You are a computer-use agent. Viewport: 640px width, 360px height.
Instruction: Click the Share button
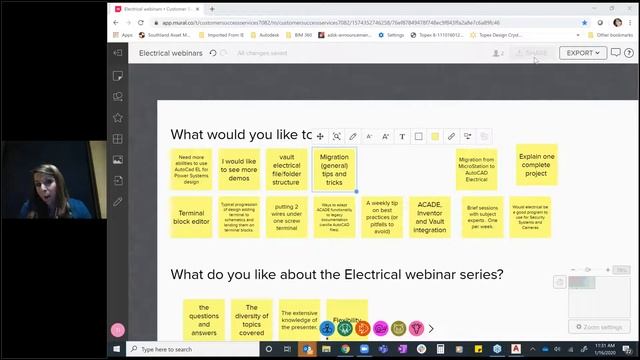(x=532, y=53)
